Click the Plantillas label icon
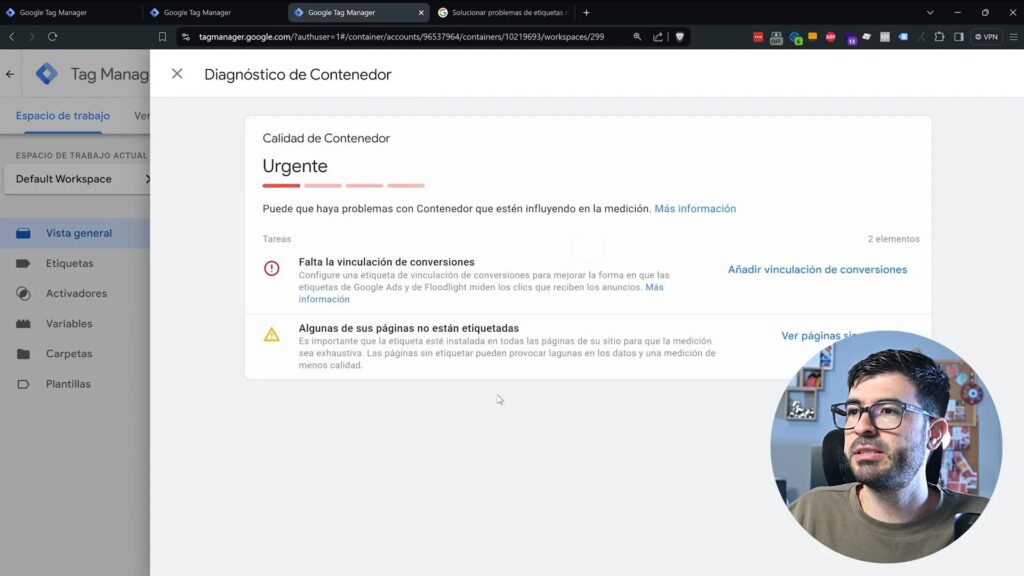Screen dimensions: 1024x576 (x=24, y=384)
